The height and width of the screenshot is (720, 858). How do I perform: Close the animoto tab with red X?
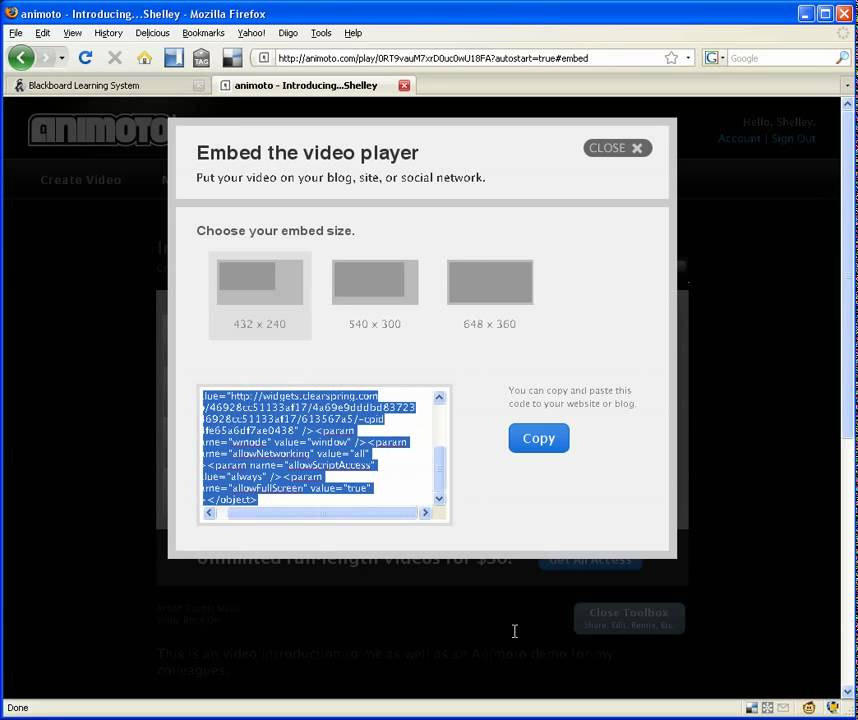404,85
